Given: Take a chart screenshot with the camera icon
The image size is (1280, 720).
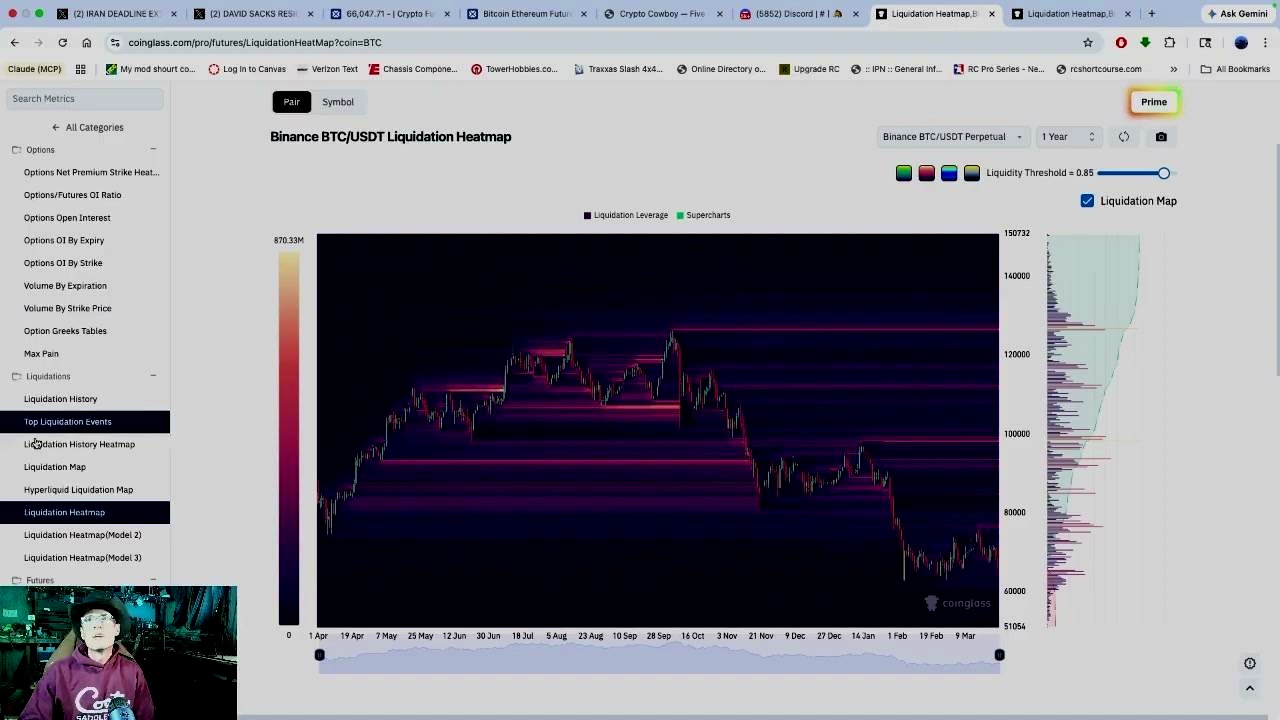Looking at the screenshot, I should pos(1161,137).
